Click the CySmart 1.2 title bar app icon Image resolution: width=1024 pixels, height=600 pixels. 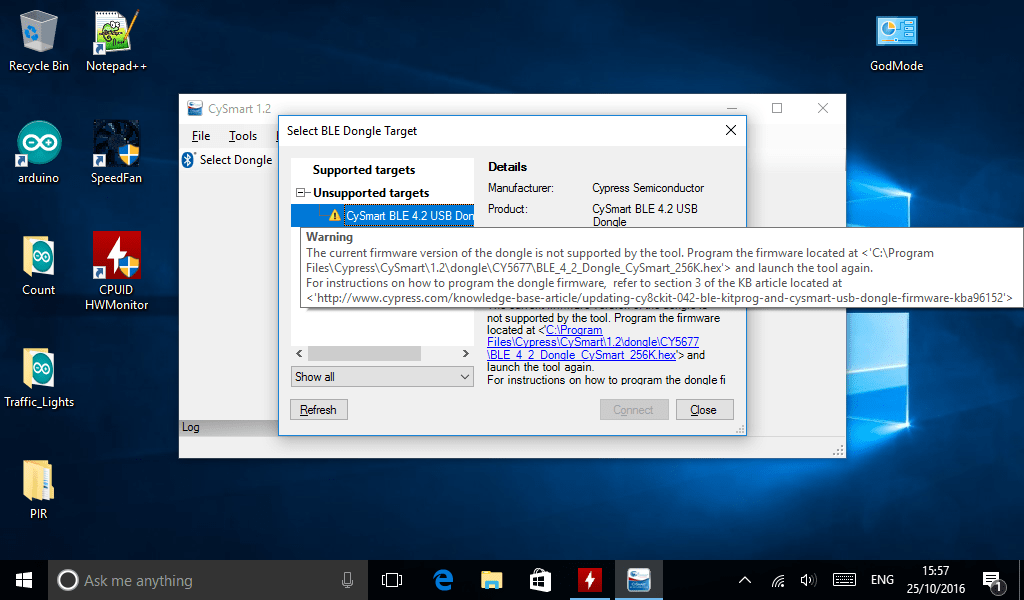pyautogui.click(x=195, y=108)
